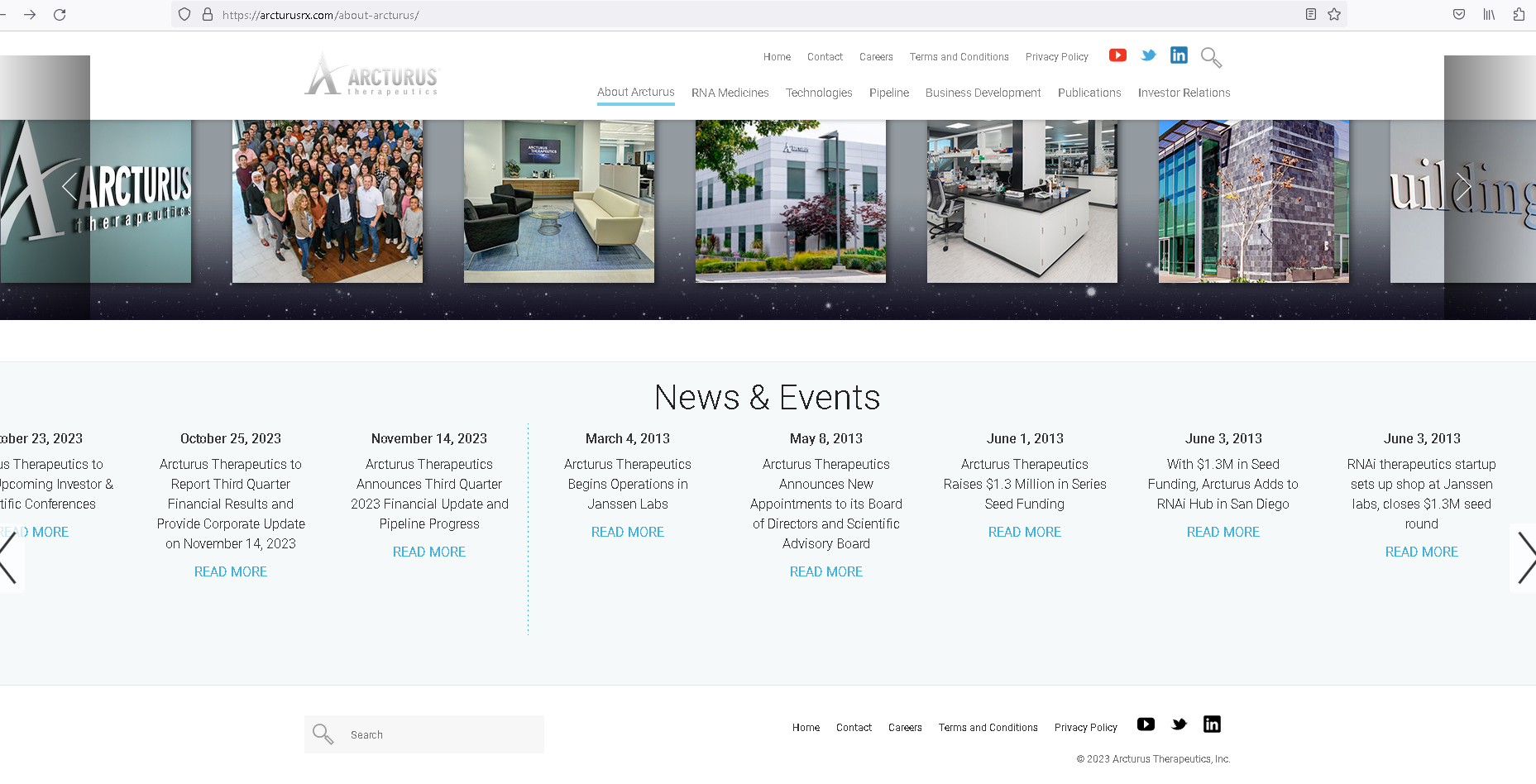Open Terms and Conditions in header
This screenshot has height=784, width=1536.
tap(959, 57)
